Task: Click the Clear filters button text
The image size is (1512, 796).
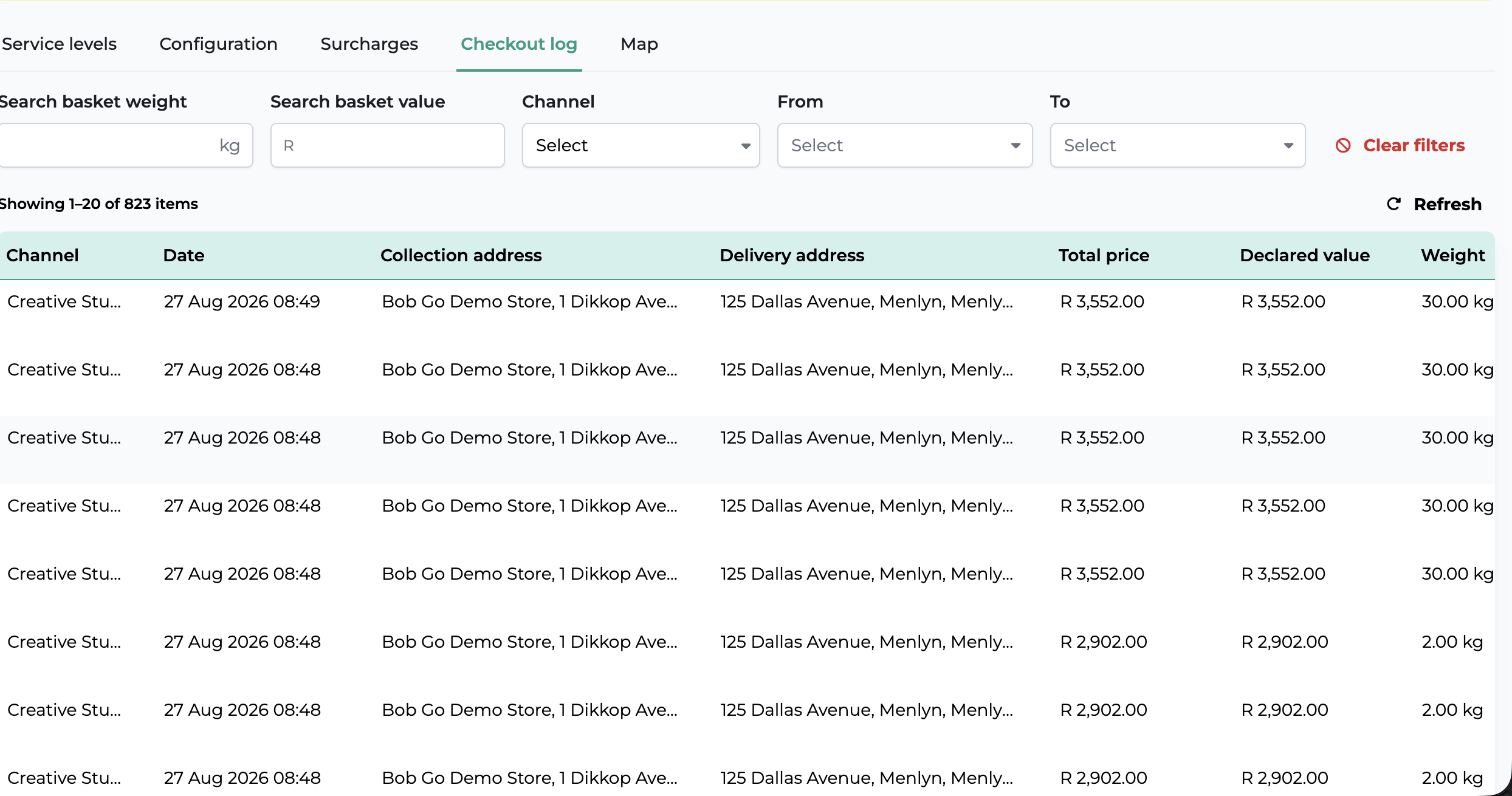Action: (1414, 146)
